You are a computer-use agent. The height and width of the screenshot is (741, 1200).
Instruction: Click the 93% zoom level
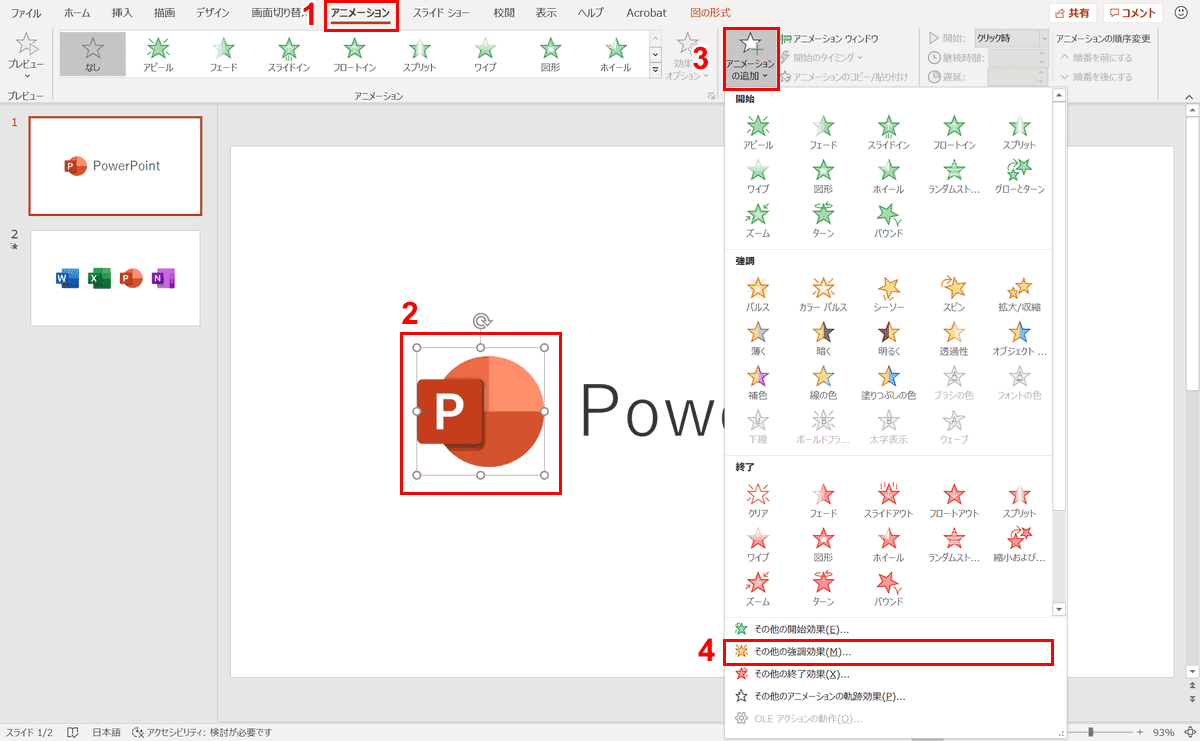1164,732
